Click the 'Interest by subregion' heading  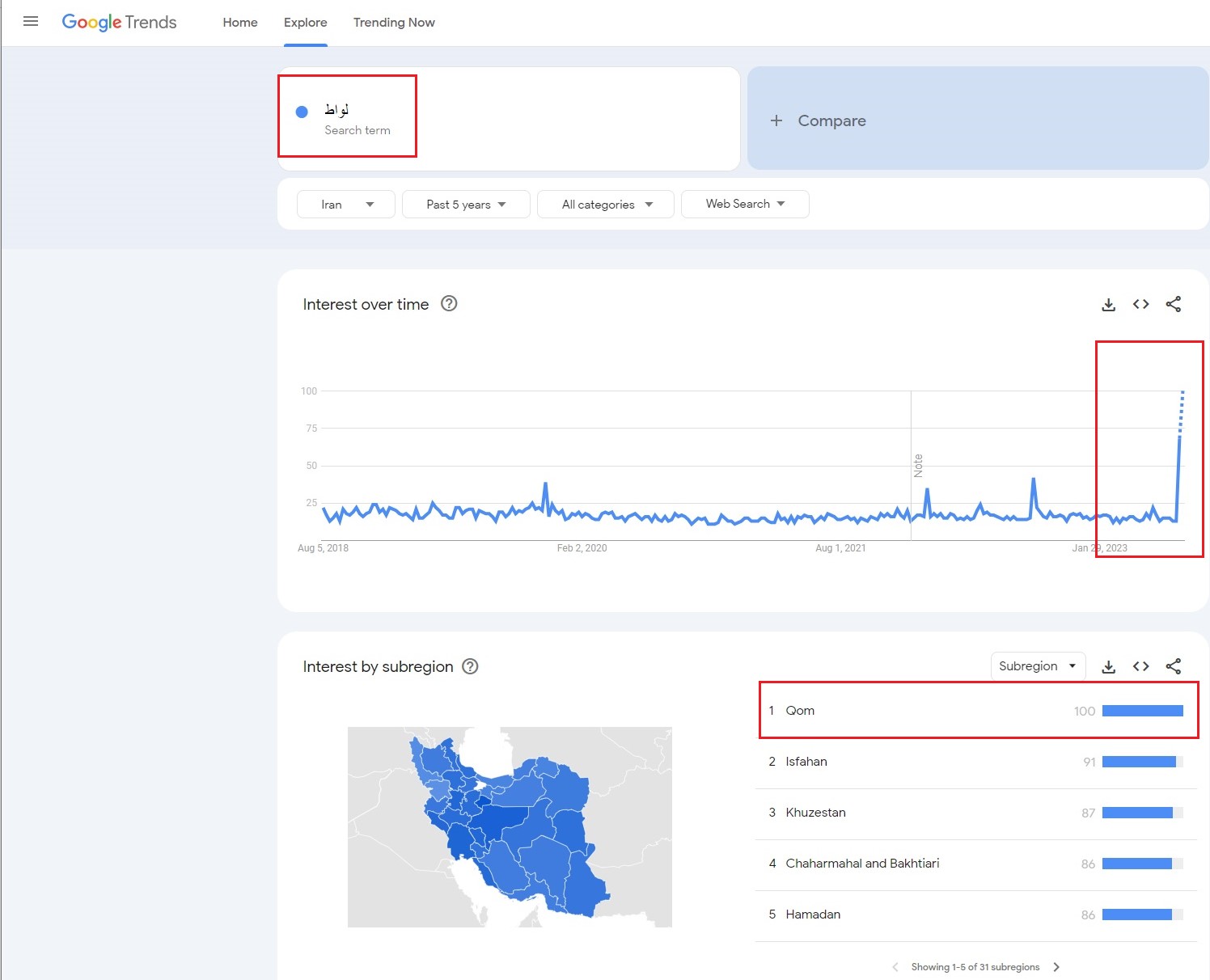[x=378, y=666]
